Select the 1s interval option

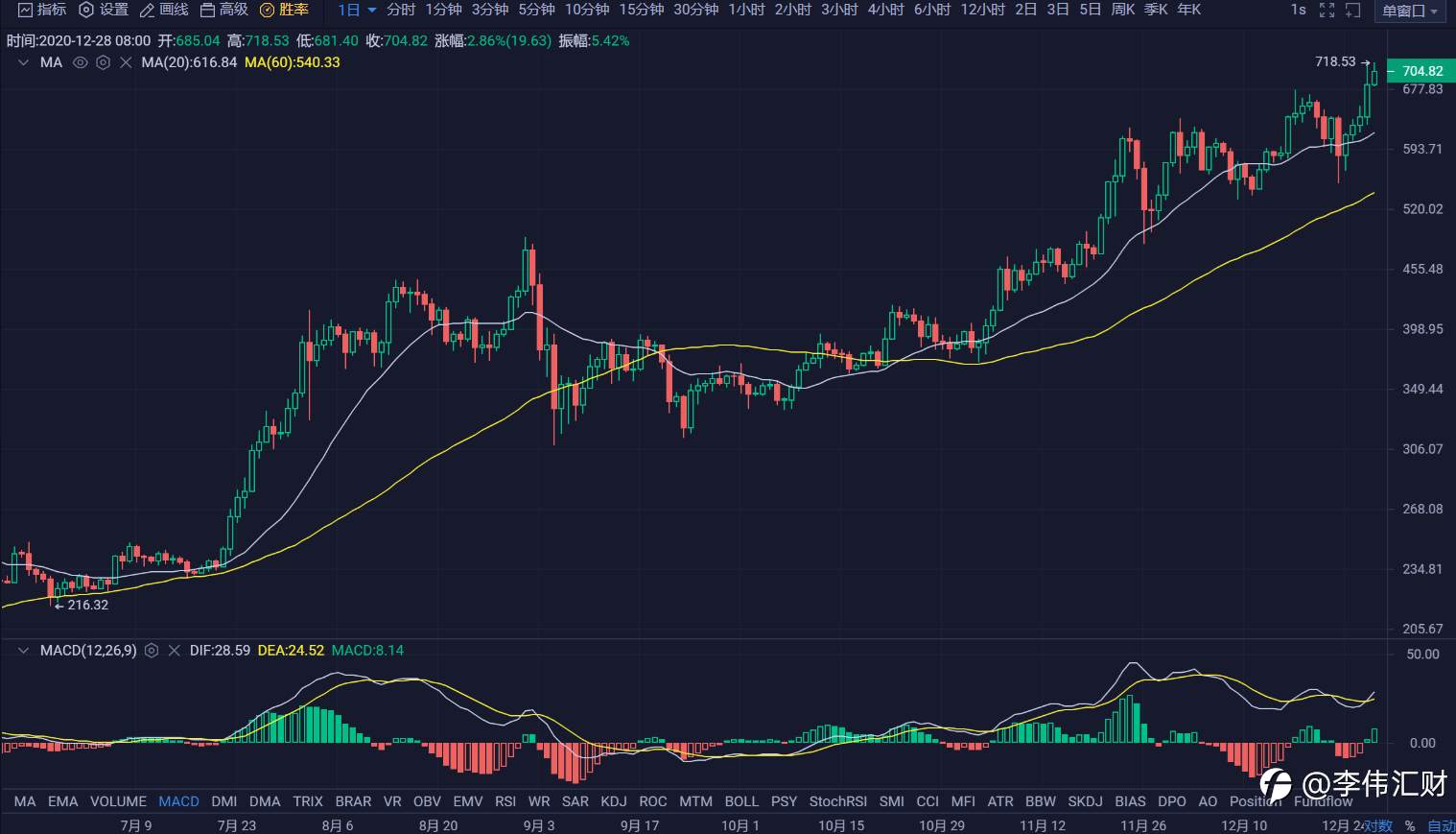click(x=1298, y=10)
